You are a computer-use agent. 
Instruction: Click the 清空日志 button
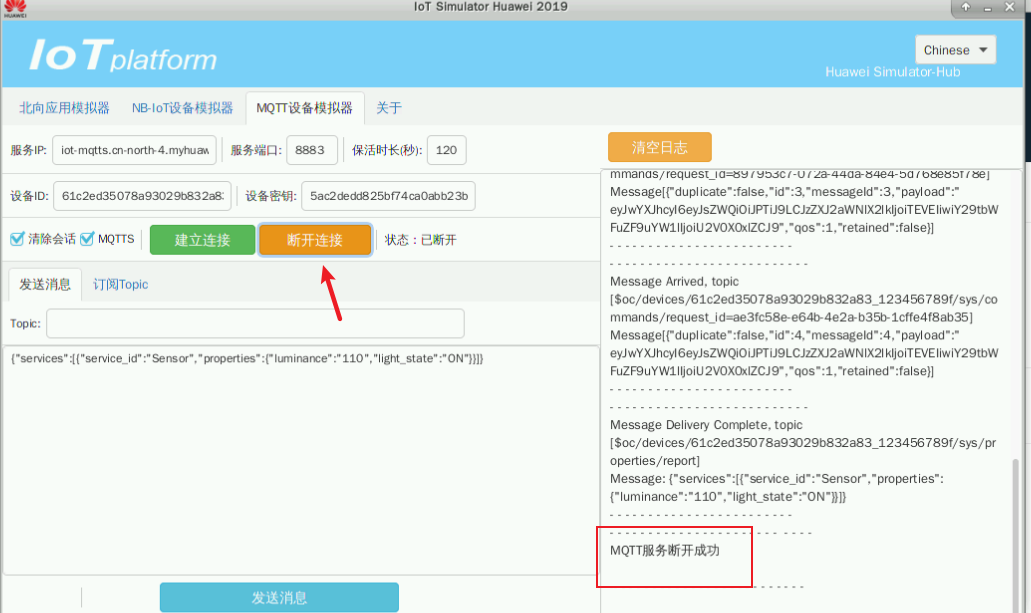[659, 147]
